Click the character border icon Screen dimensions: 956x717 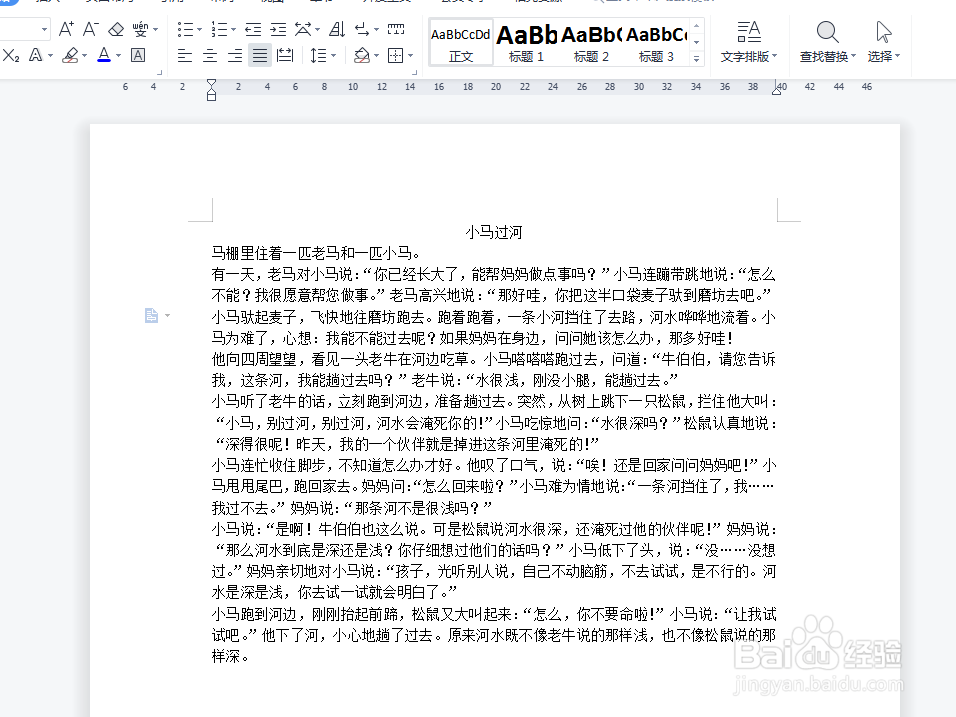136,55
